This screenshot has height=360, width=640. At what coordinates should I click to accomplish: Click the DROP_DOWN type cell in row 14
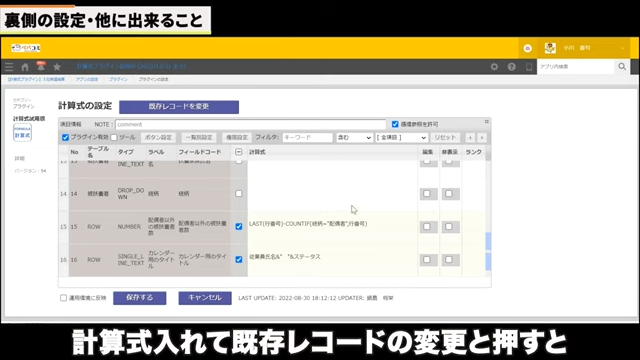click(131, 193)
